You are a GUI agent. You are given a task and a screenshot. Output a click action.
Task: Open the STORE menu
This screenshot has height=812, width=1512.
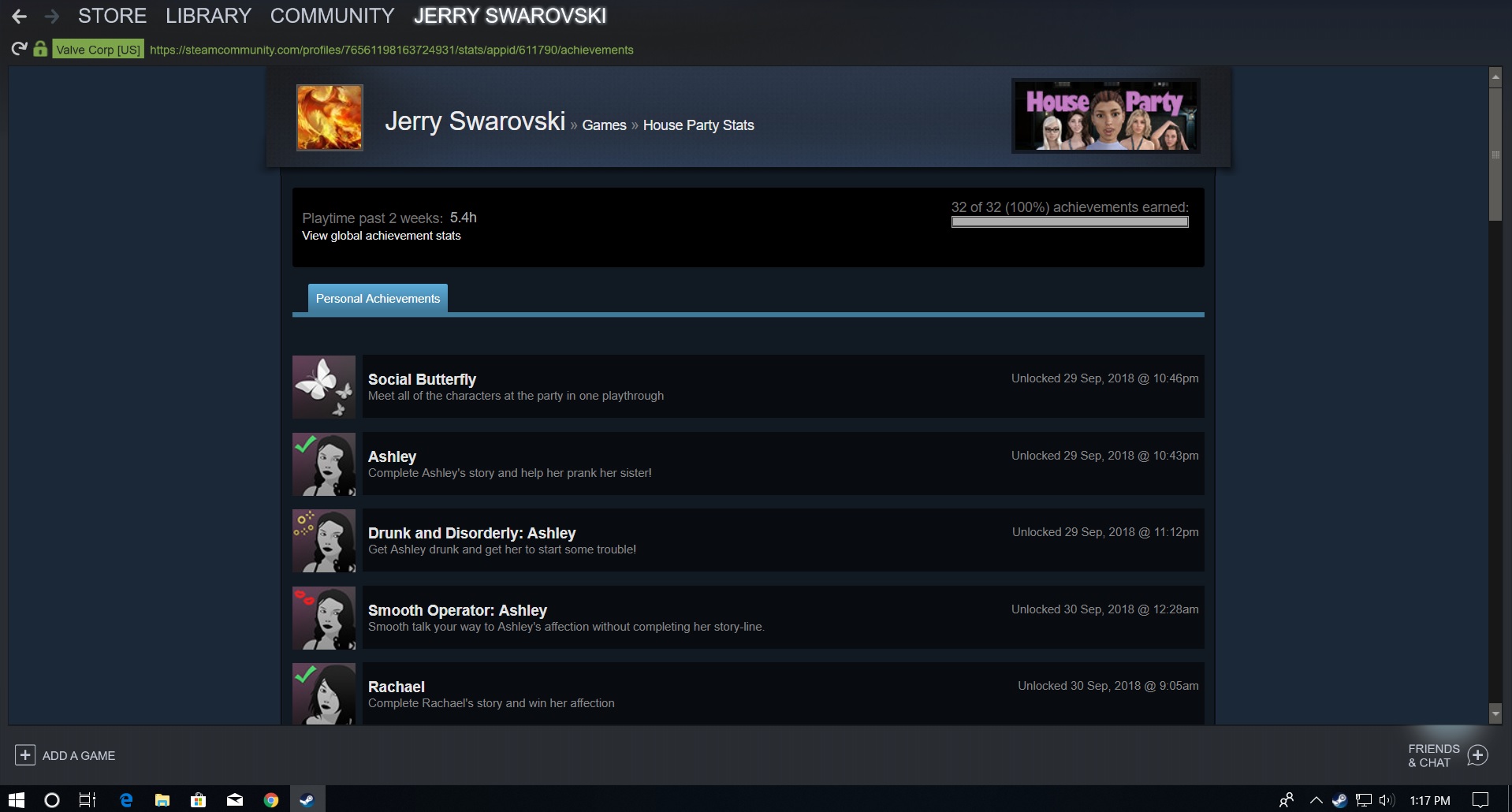(x=112, y=16)
